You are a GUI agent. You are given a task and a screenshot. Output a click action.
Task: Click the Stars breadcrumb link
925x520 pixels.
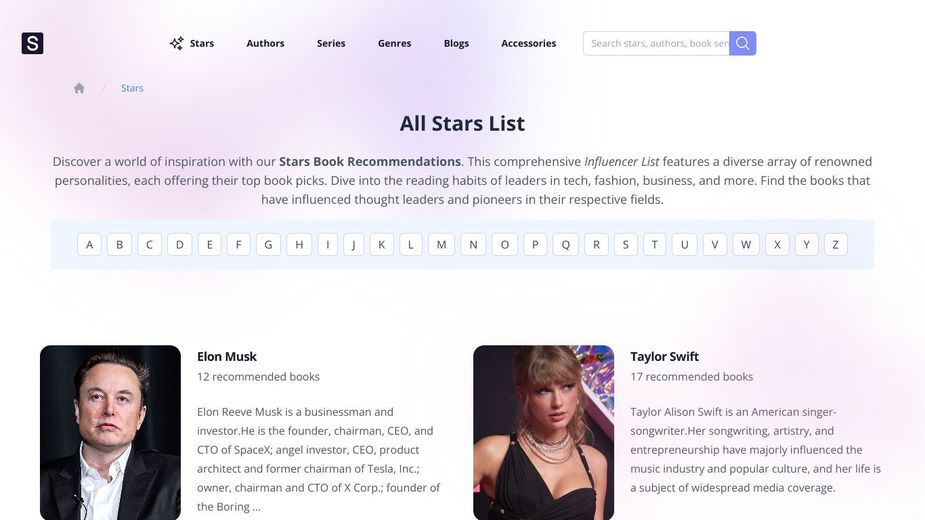[132, 88]
